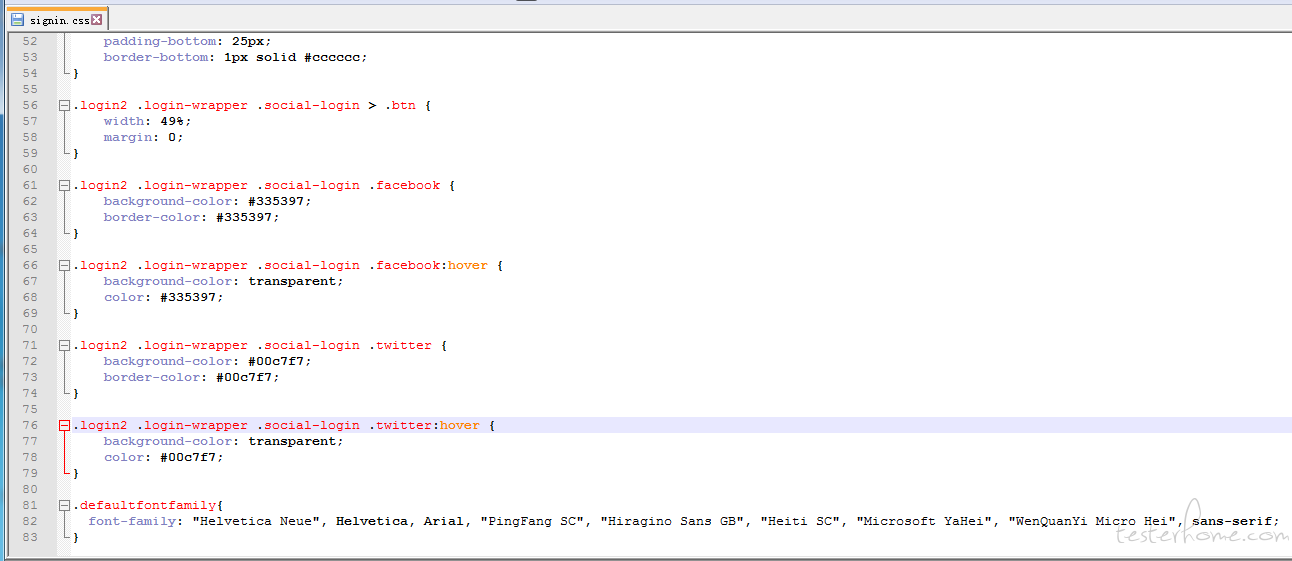Click the .twitter selector on line 71
This screenshot has width=1292, height=561.
pos(400,345)
